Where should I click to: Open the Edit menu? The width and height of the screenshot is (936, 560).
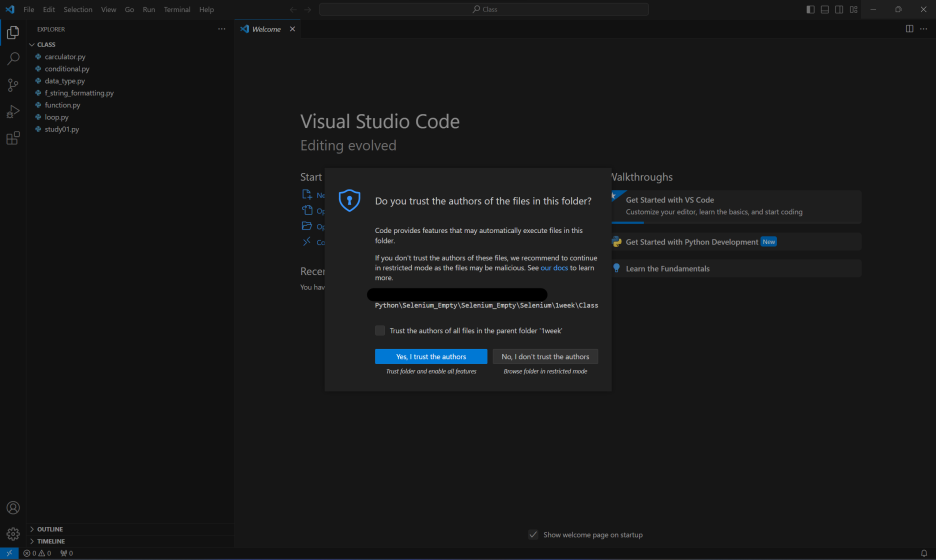[x=49, y=10]
